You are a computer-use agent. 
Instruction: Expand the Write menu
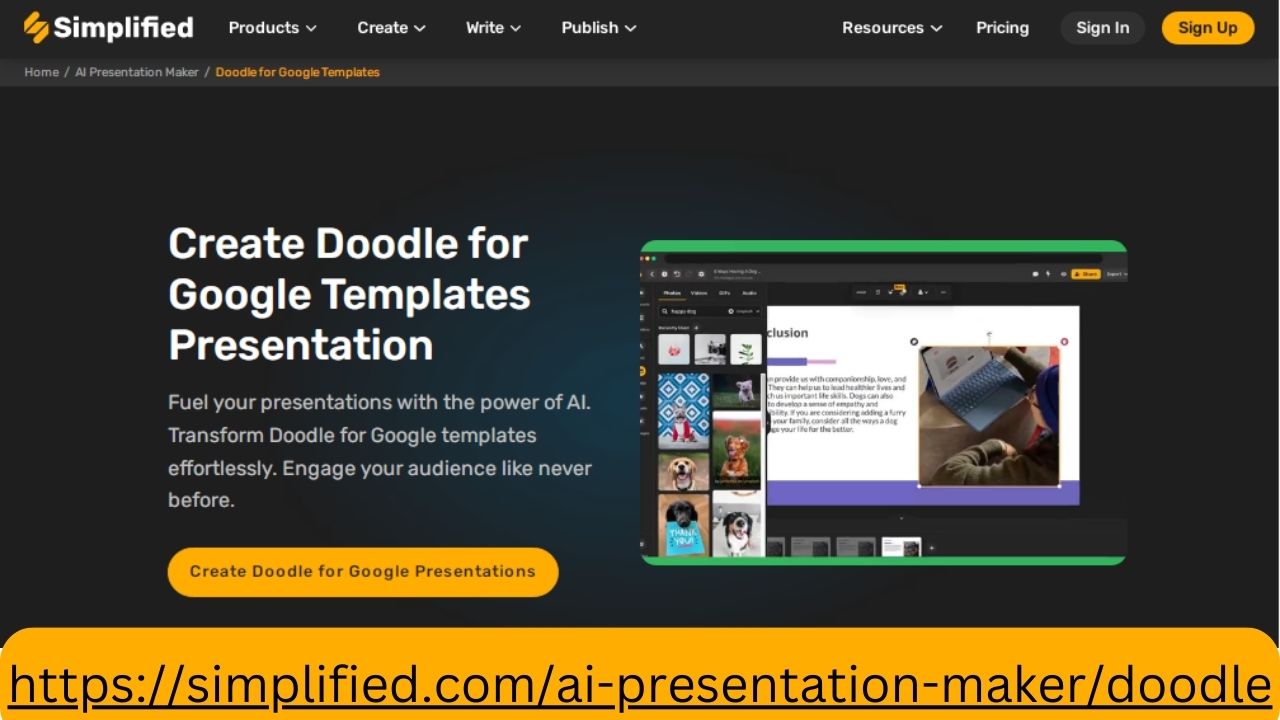click(493, 28)
